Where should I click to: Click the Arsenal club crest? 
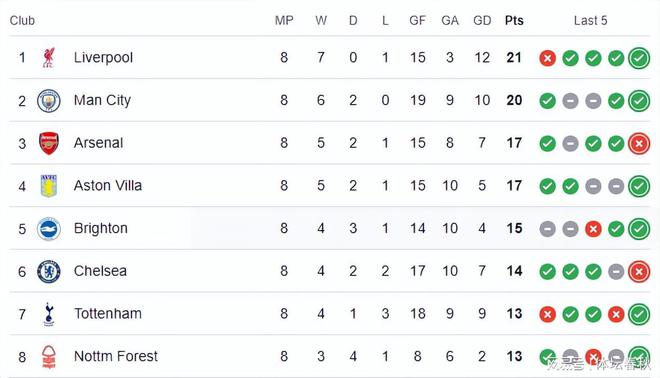49,143
